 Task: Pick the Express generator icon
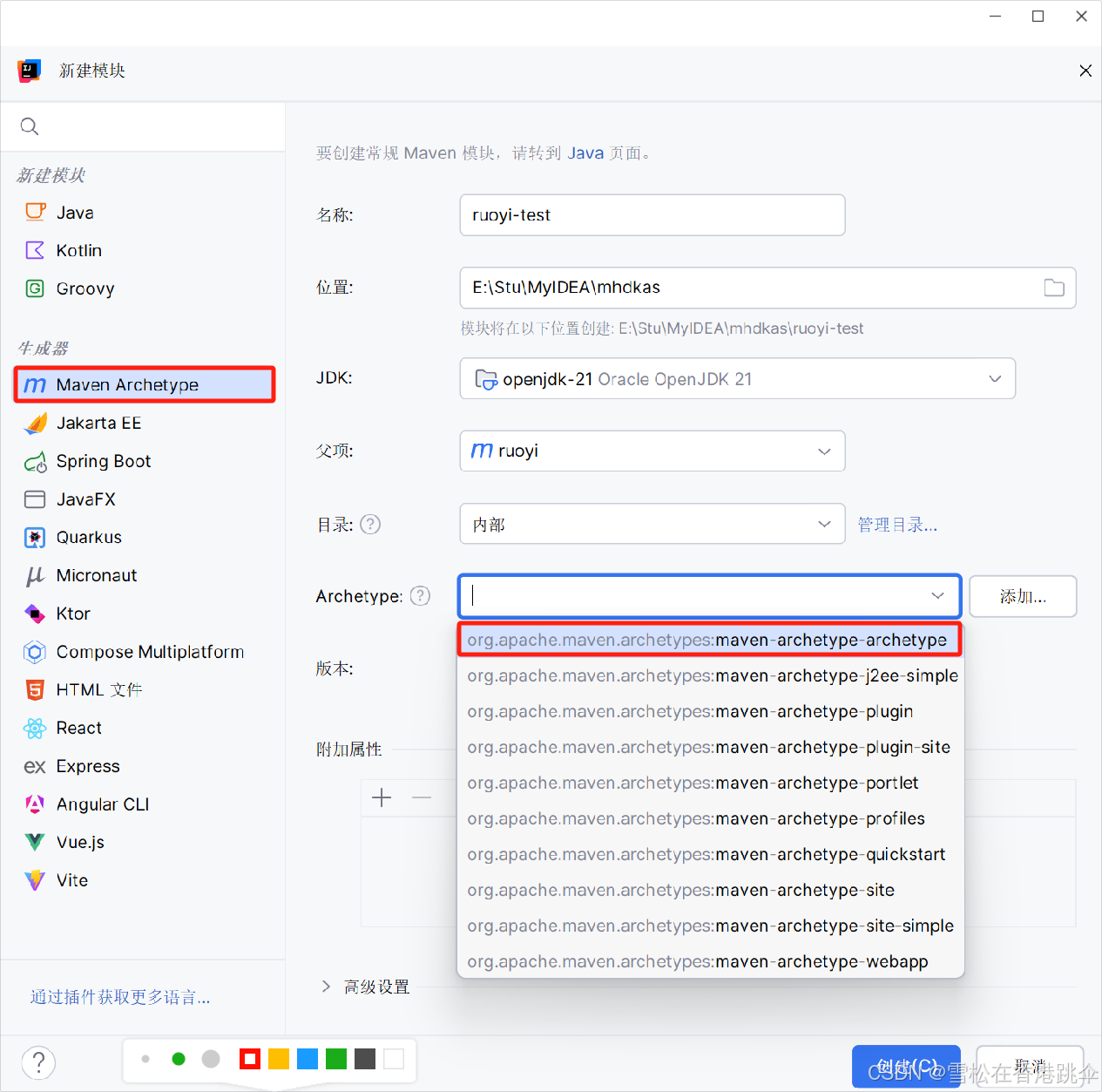(x=35, y=766)
